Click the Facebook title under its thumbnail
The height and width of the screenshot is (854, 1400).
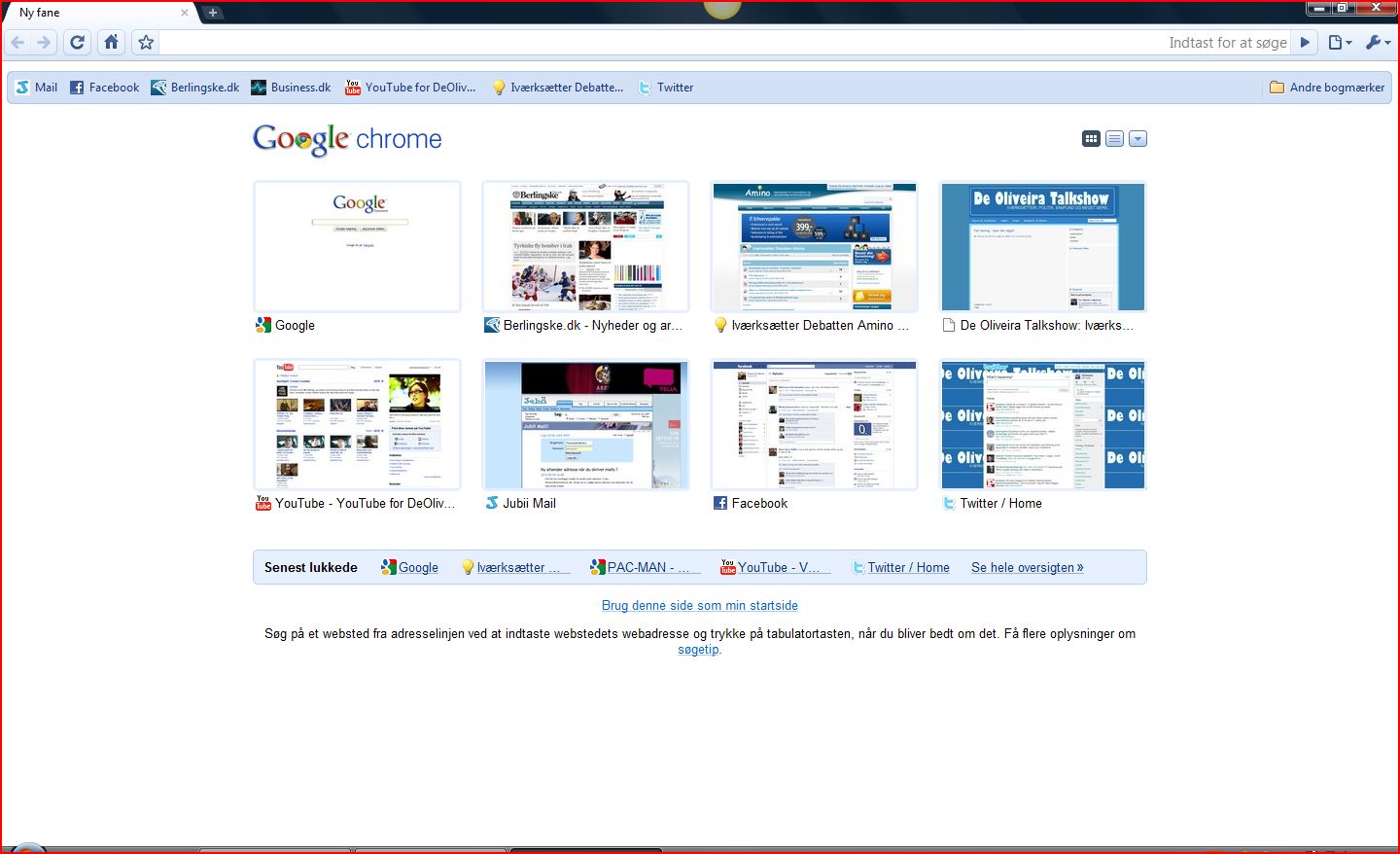click(759, 504)
